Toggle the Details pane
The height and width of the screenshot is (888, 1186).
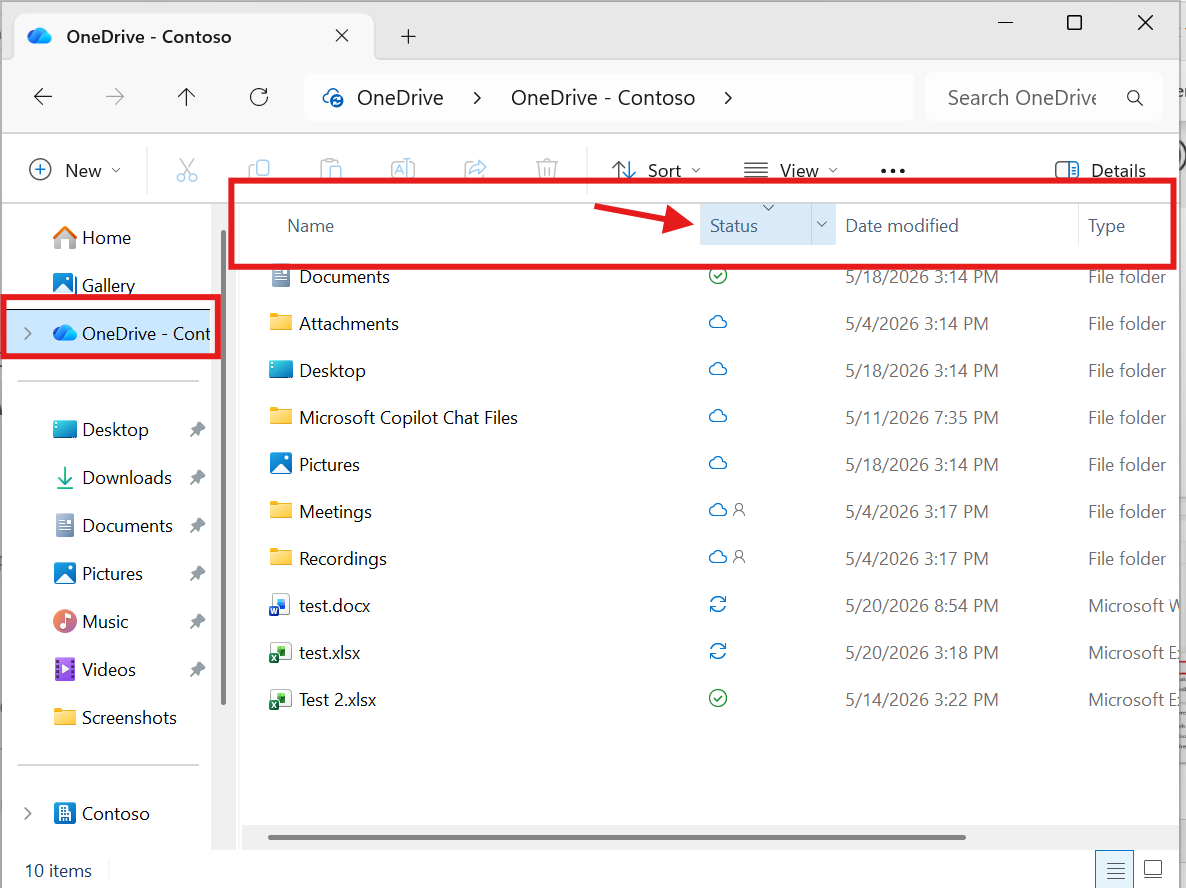[x=1101, y=170]
